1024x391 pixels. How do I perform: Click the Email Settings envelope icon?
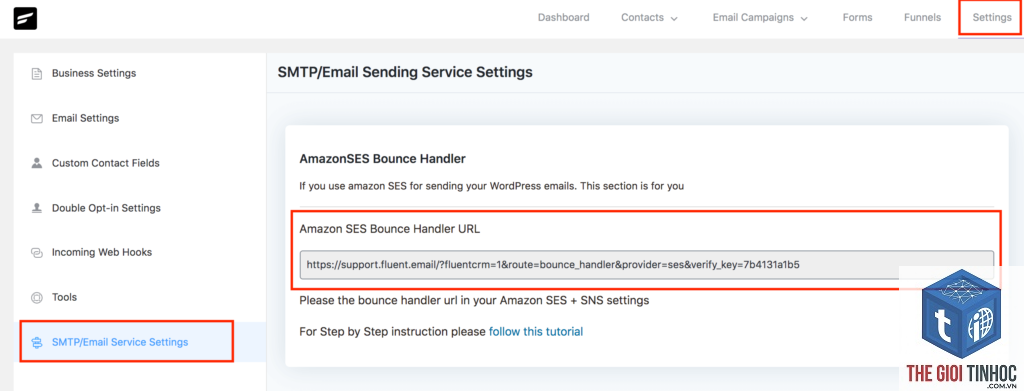37,119
